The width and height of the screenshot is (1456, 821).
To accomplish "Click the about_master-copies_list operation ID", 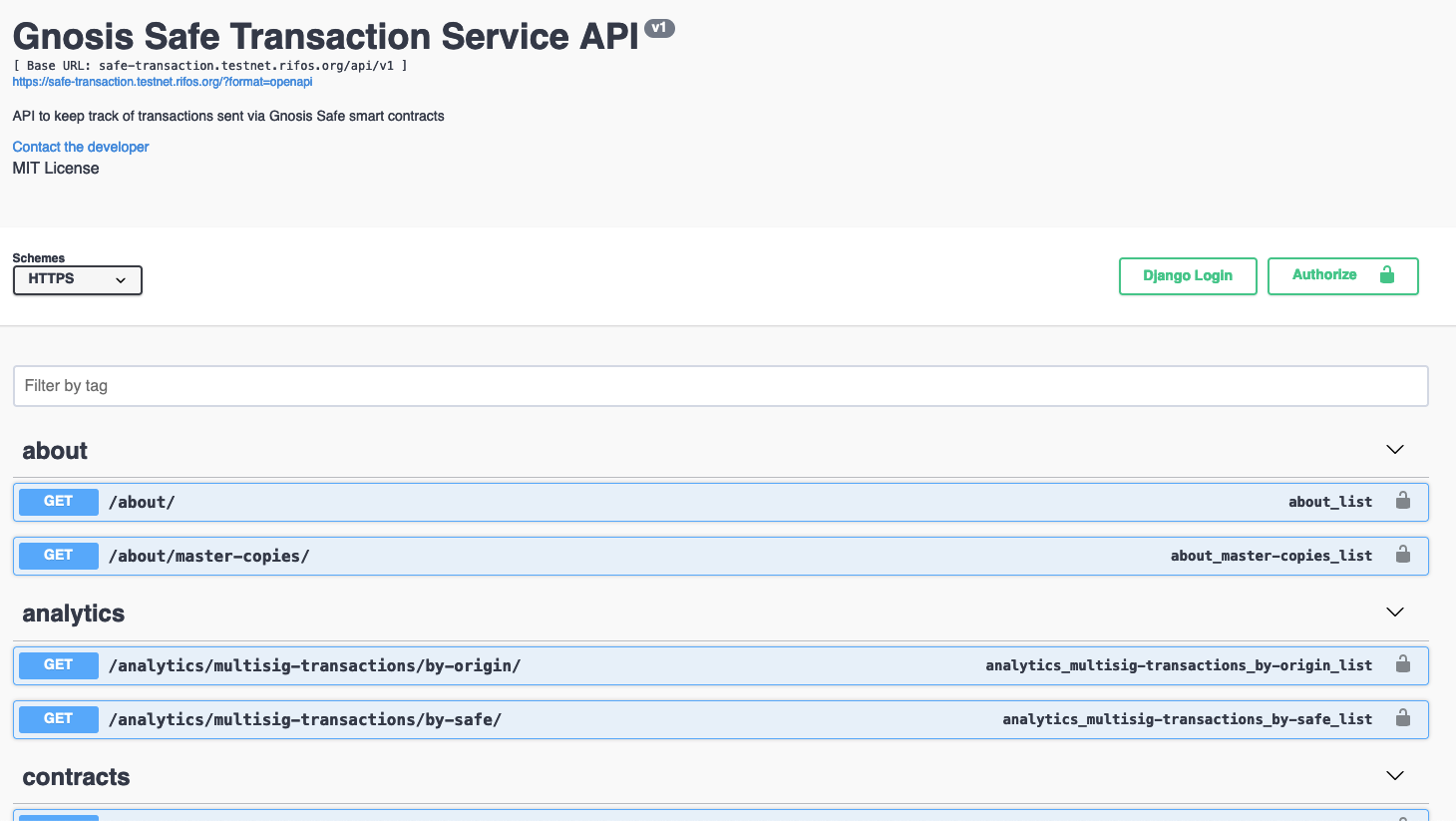I will [1272, 556].
